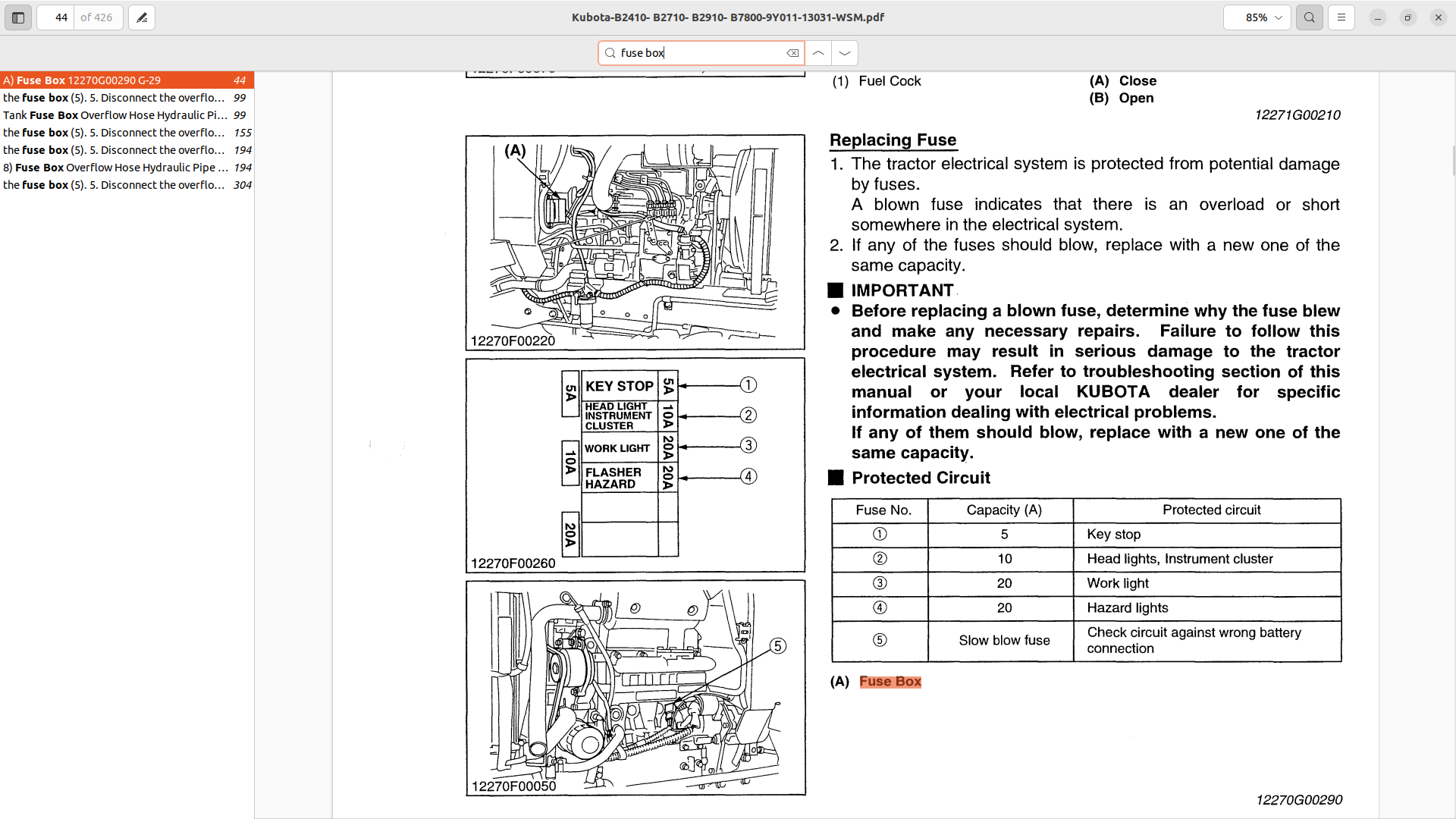1456x819 pixels.
Task: Click 'Slow blow fuse' table cell
Action: tap(1001, 641)
